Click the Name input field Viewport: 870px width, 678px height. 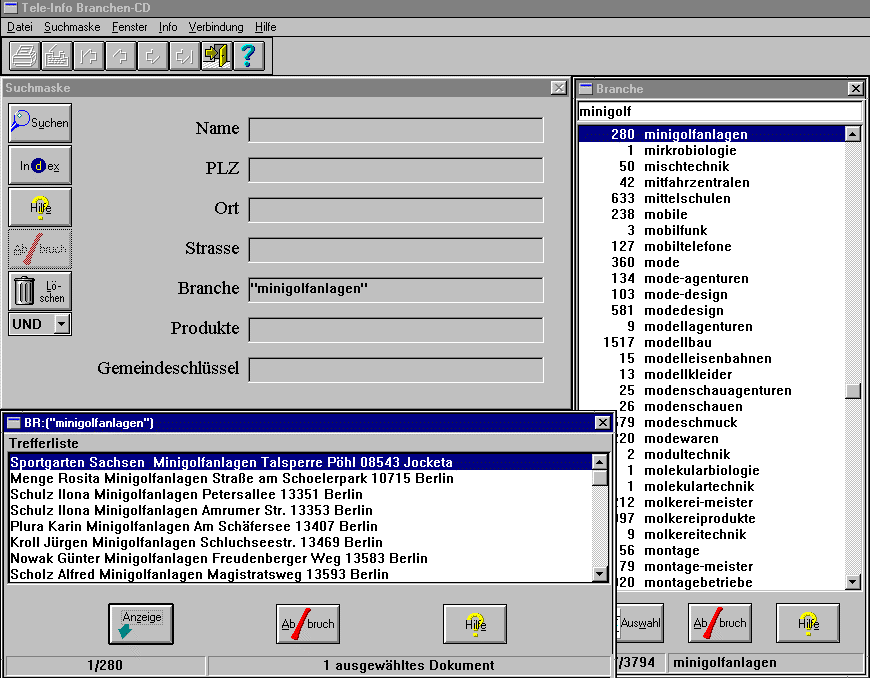click(x=395, y=130)
